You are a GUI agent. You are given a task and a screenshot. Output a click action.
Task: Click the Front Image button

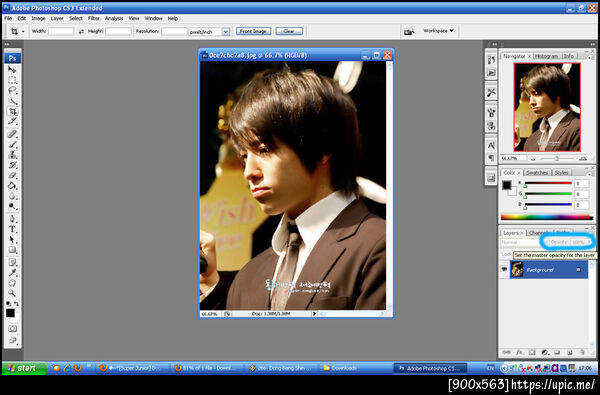click(x=253, y=31)
